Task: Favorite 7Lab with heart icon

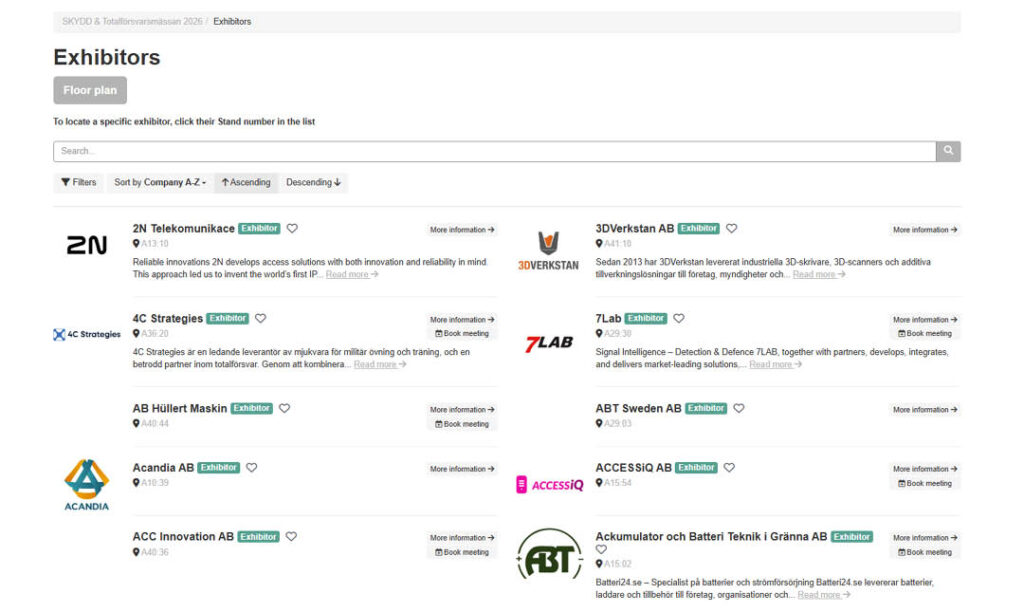Action: 679,319
